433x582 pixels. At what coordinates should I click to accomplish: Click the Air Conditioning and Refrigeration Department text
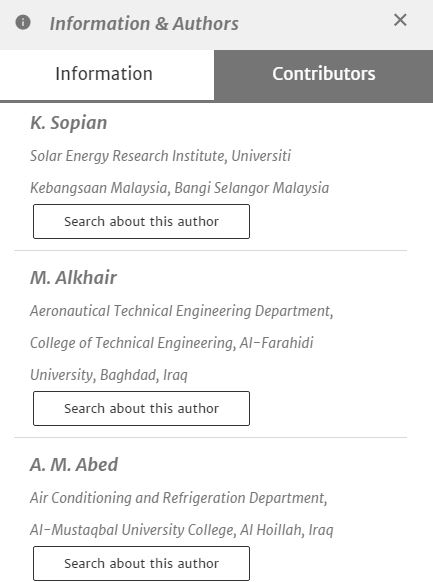click(178, 498)
